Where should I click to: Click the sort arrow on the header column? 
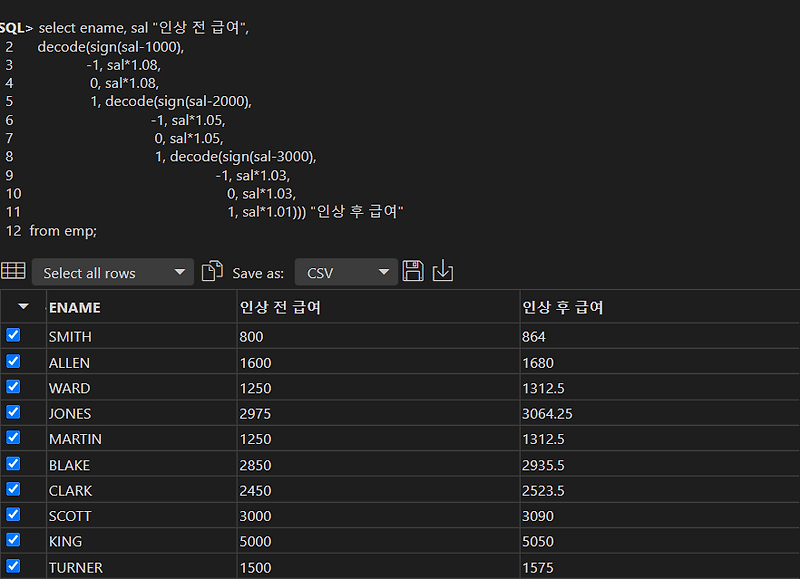23,307
